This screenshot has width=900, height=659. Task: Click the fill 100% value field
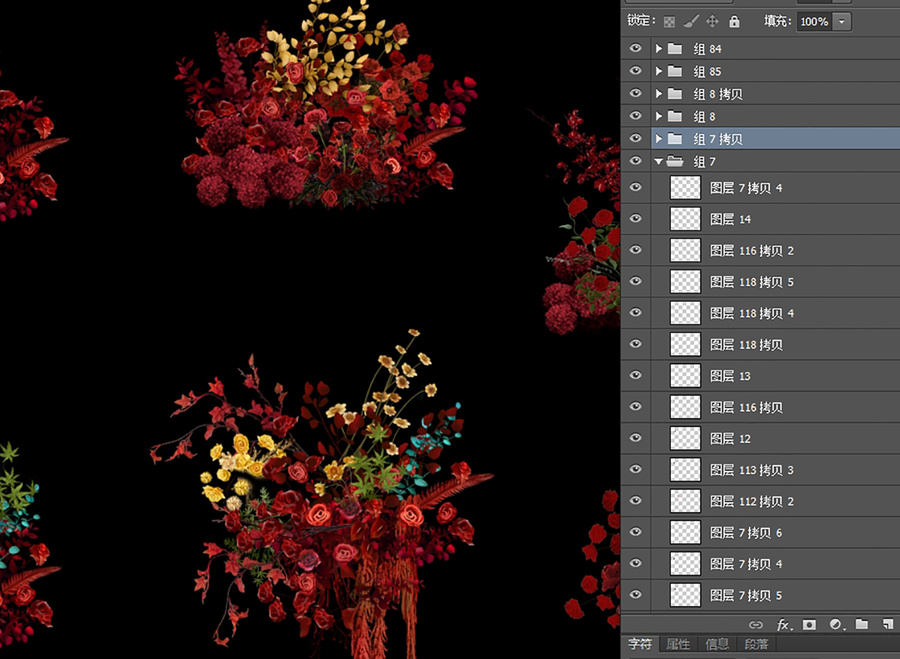(x=814, y=22)
